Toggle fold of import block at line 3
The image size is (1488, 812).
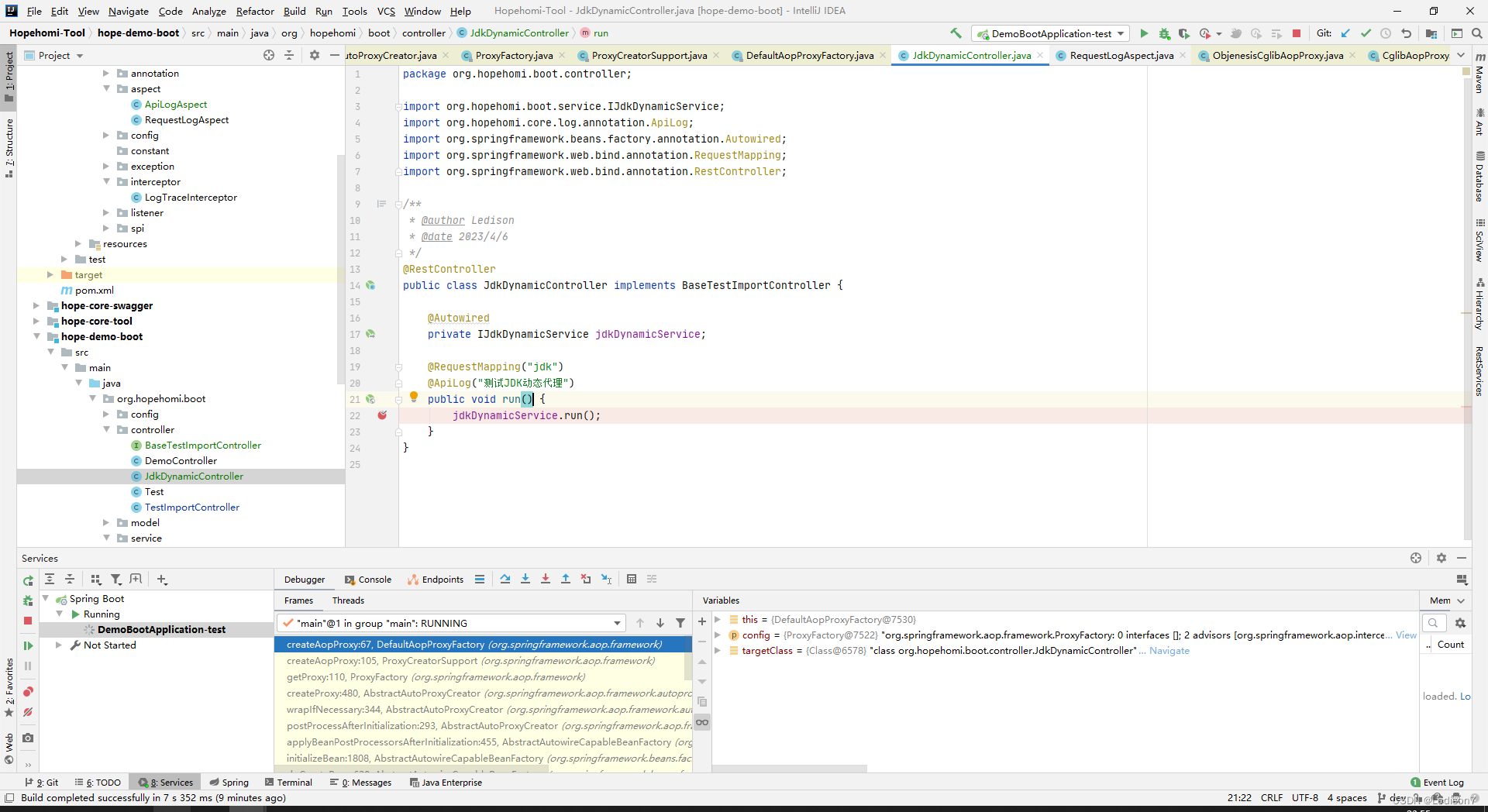[398, 106]
